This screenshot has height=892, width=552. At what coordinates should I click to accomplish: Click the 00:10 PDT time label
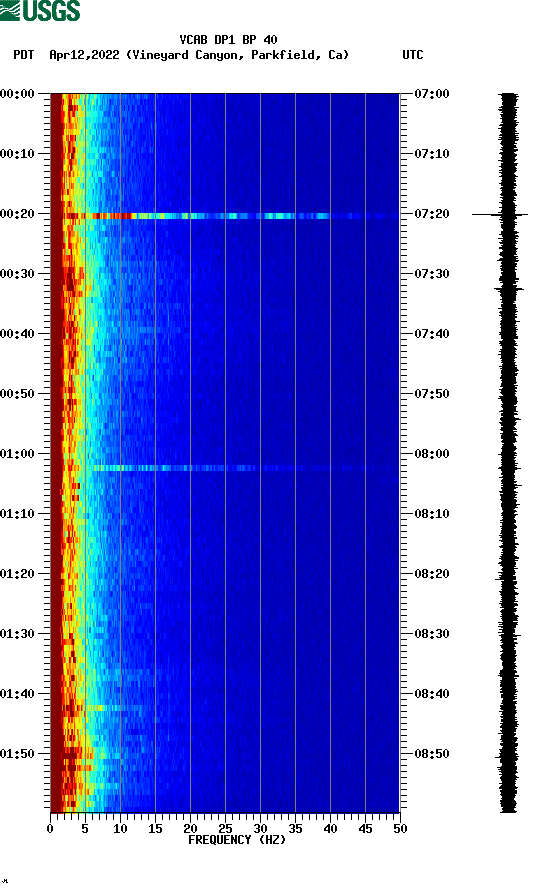(x=17, y=154)
